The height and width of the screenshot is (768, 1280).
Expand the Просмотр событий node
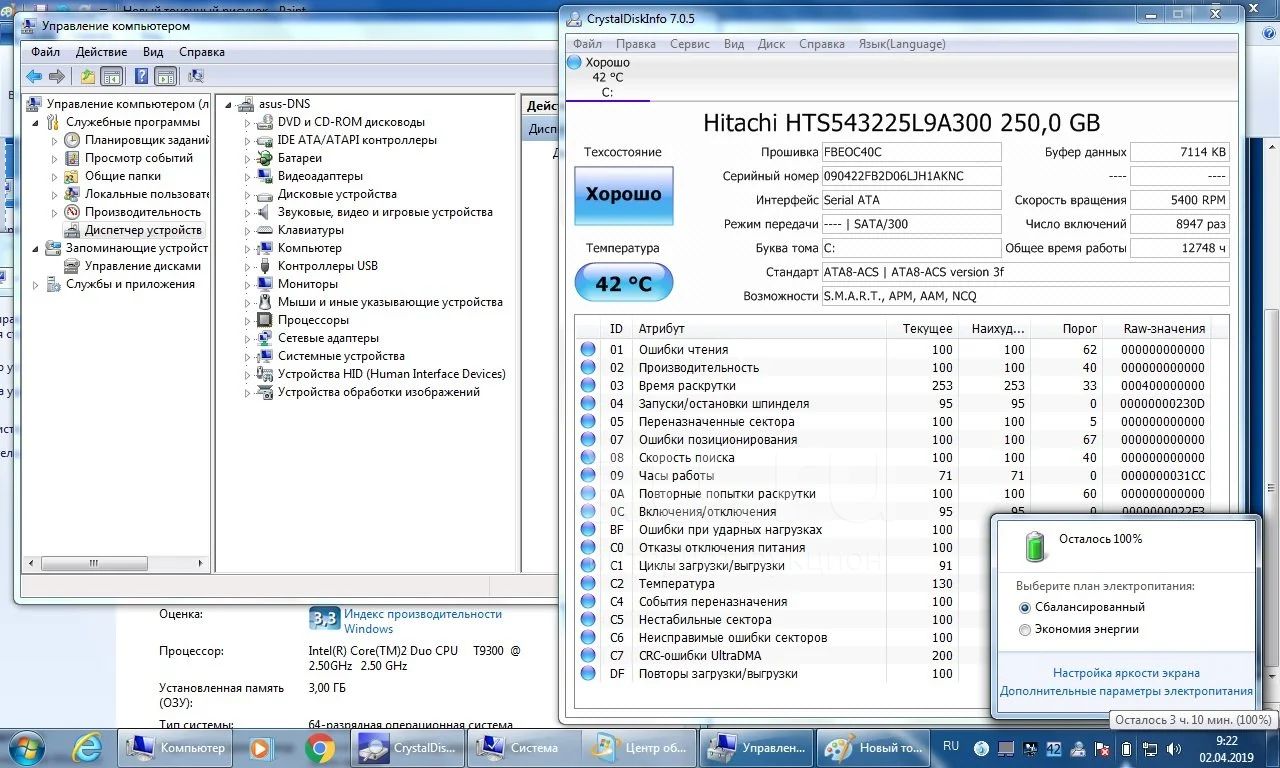click(x=55, y=158)
